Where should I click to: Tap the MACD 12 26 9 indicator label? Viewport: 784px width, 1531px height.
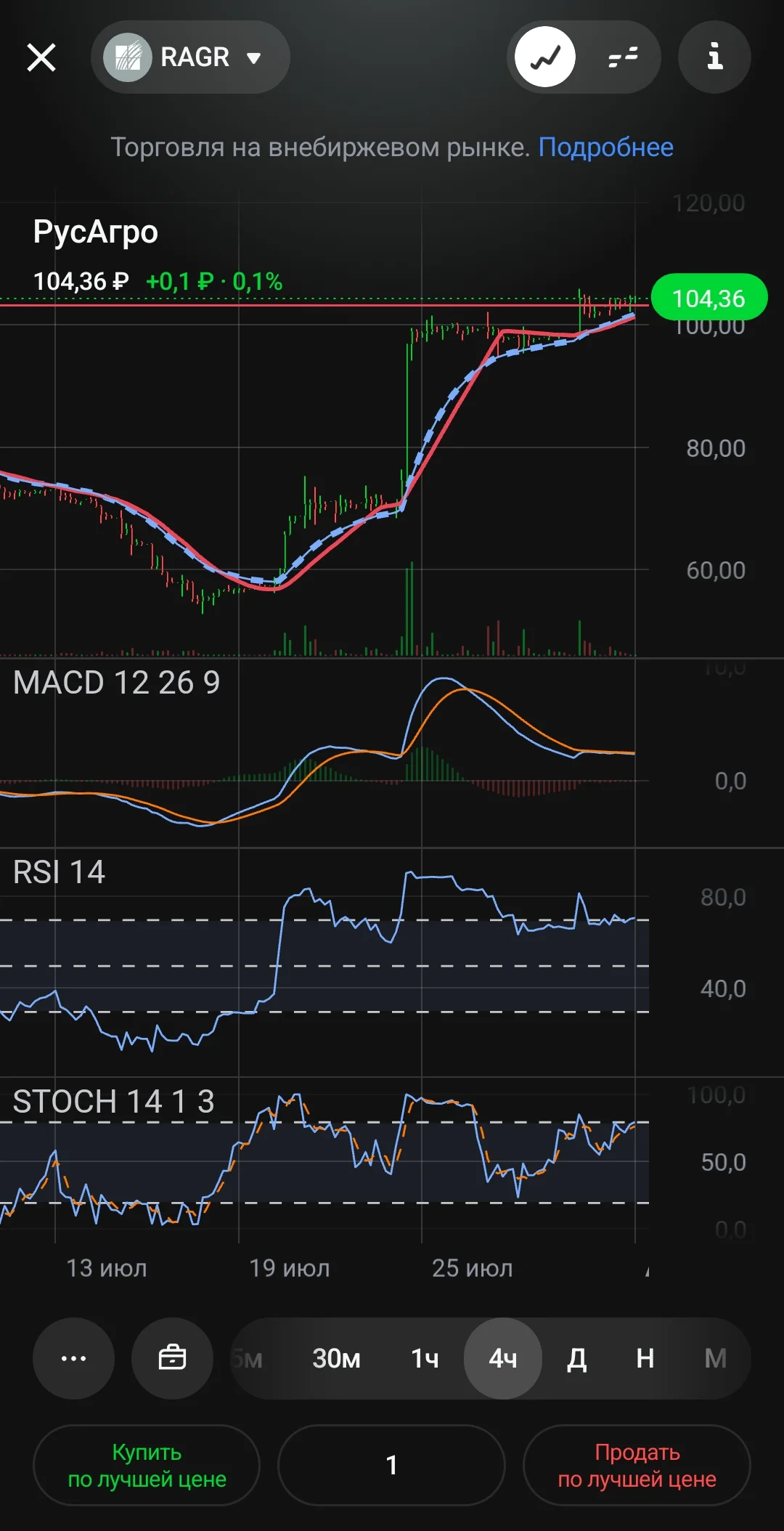click(x=116, y=683)
